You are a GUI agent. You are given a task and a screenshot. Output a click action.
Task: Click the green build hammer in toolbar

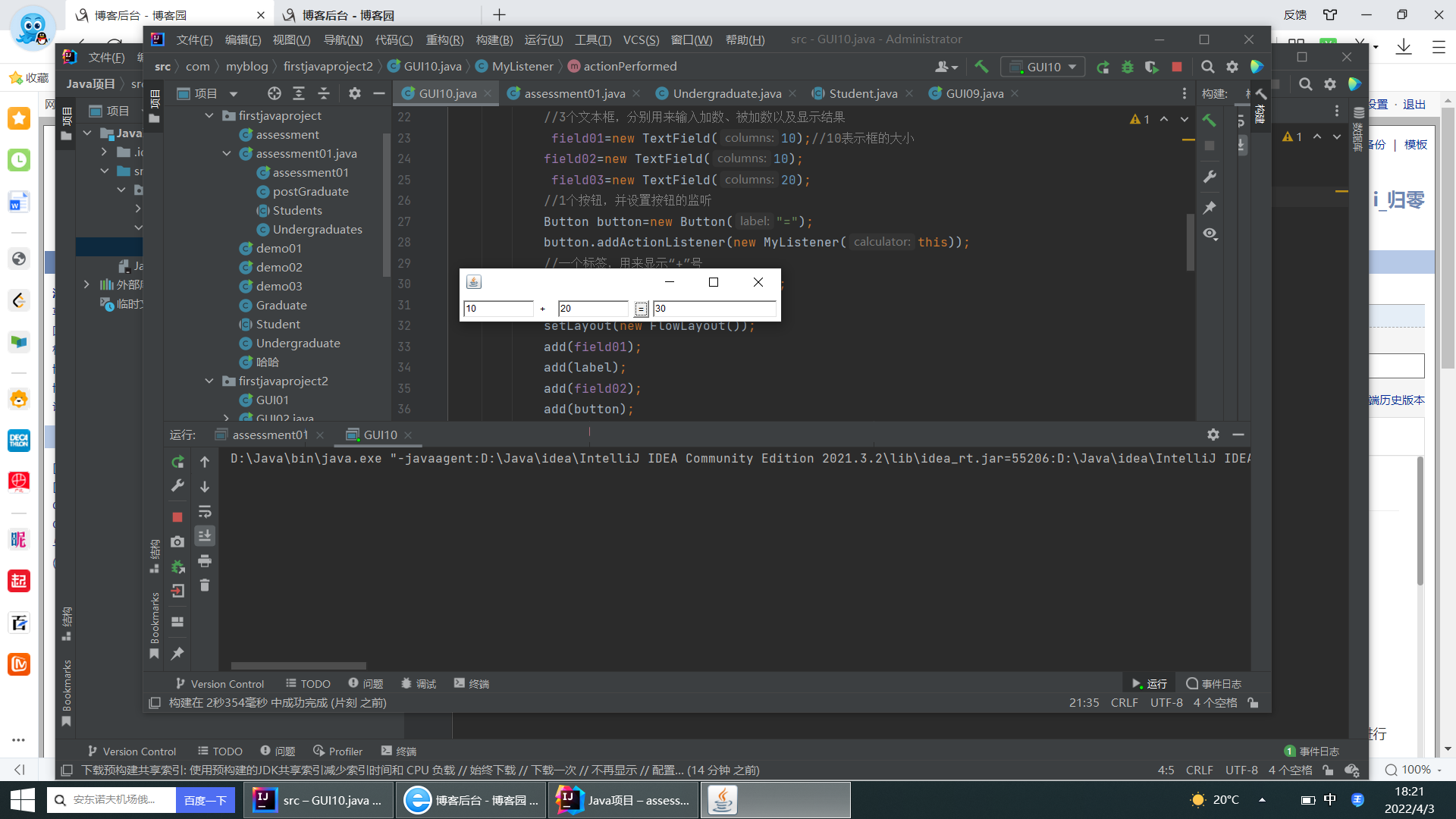click(x=981, y=67)
